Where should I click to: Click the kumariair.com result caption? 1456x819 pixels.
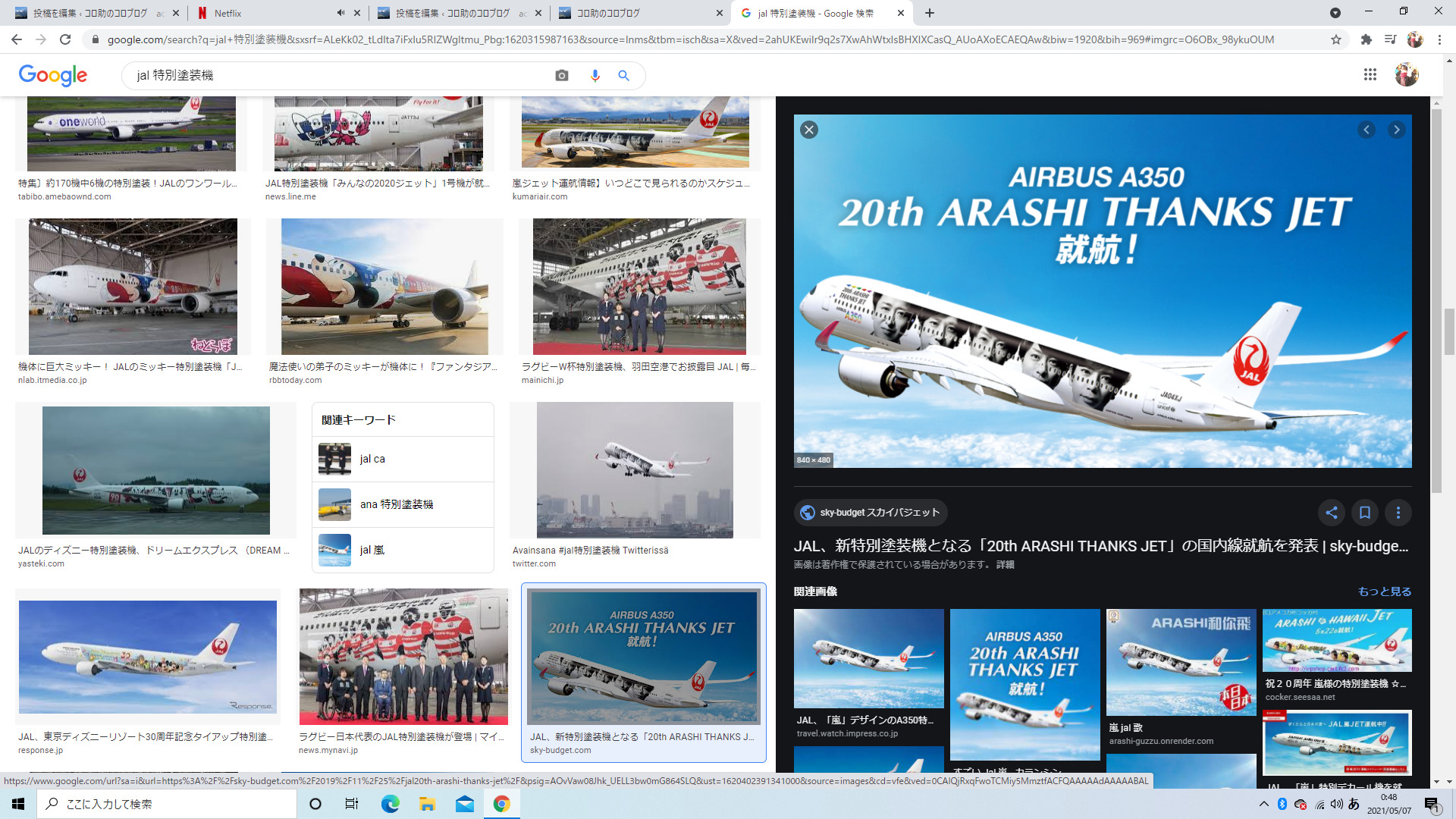[x=631, y=190]
